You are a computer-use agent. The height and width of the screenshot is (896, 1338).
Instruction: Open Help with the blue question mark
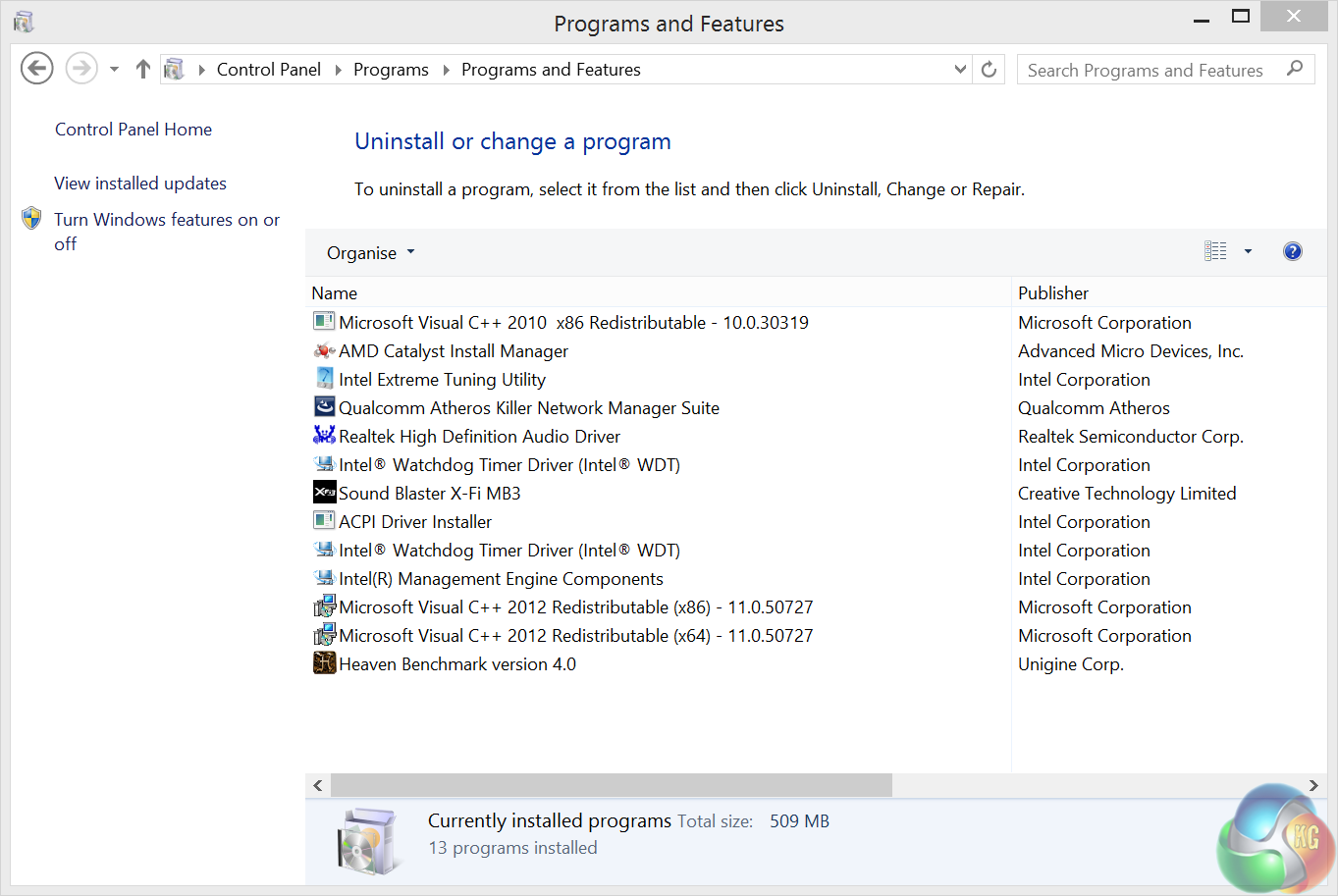(x=1293, y=251)
